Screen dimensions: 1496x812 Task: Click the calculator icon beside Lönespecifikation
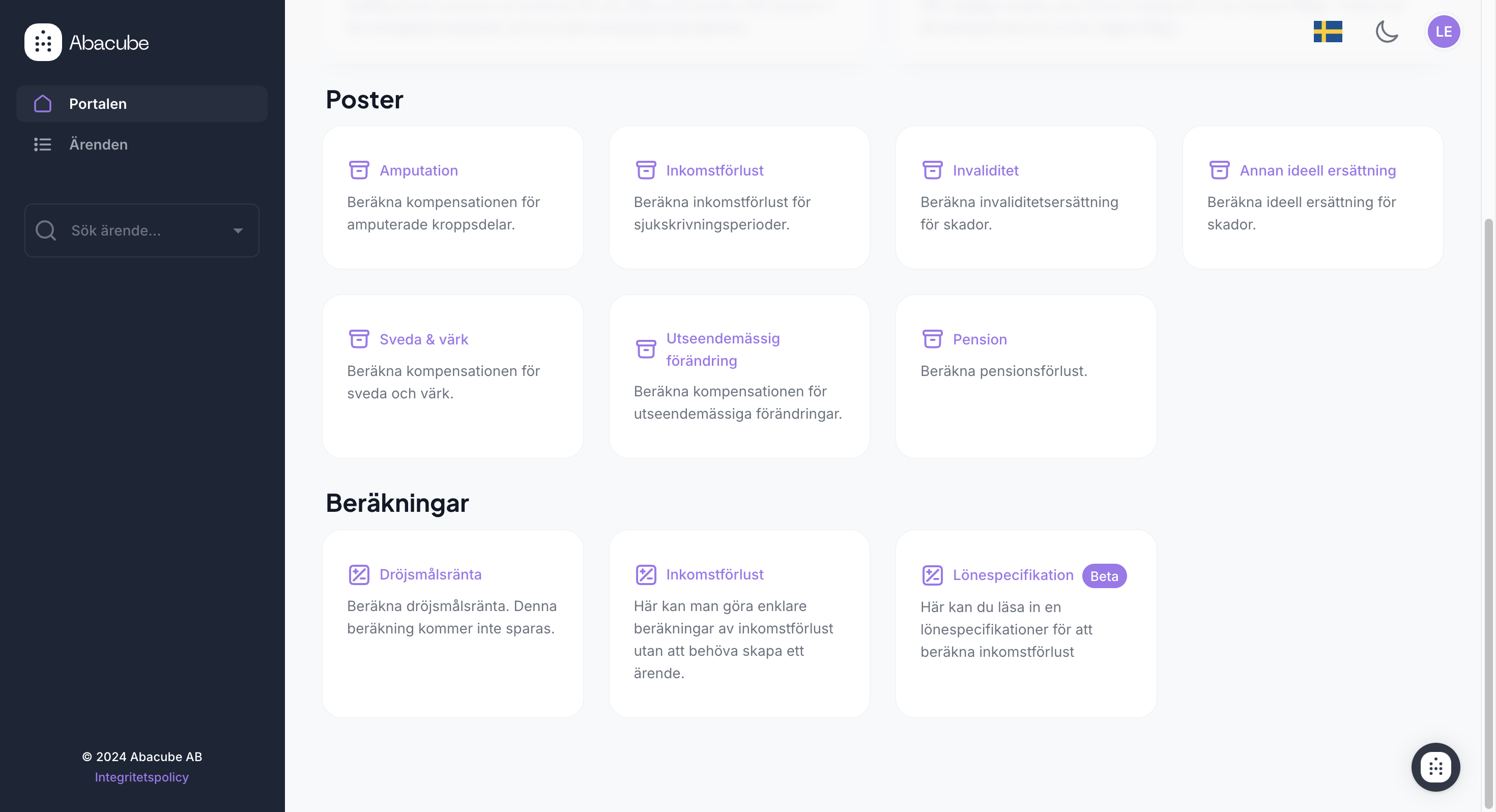932,575
